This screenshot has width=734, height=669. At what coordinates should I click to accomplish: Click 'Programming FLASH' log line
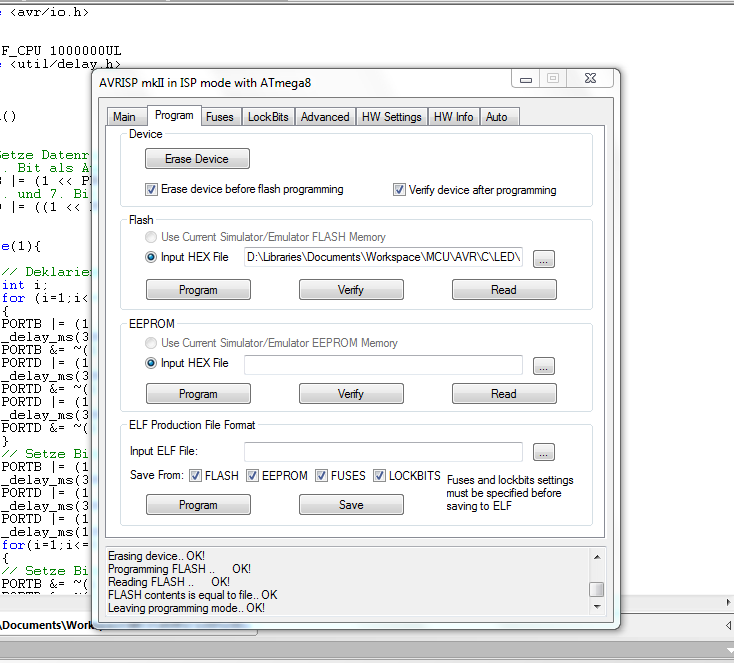pyautogui.click(x=179, y=569)
